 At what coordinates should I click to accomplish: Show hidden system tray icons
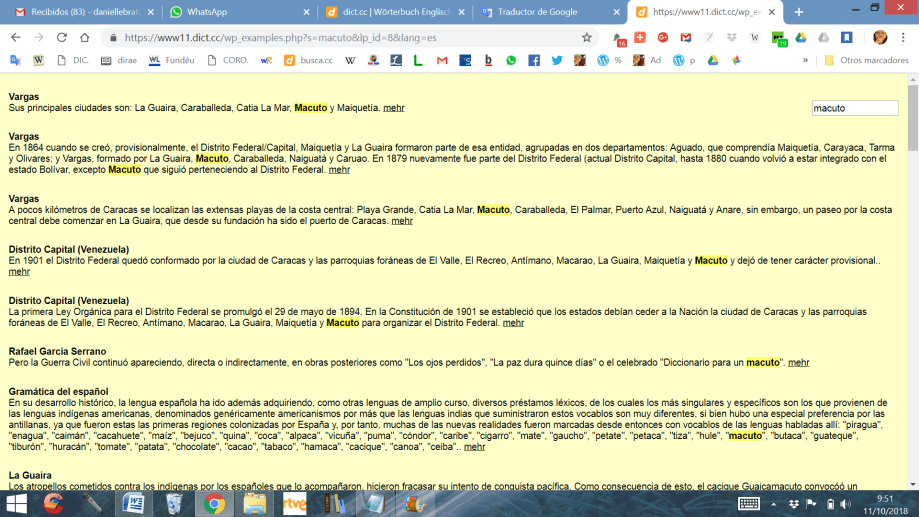click(776, 503)
